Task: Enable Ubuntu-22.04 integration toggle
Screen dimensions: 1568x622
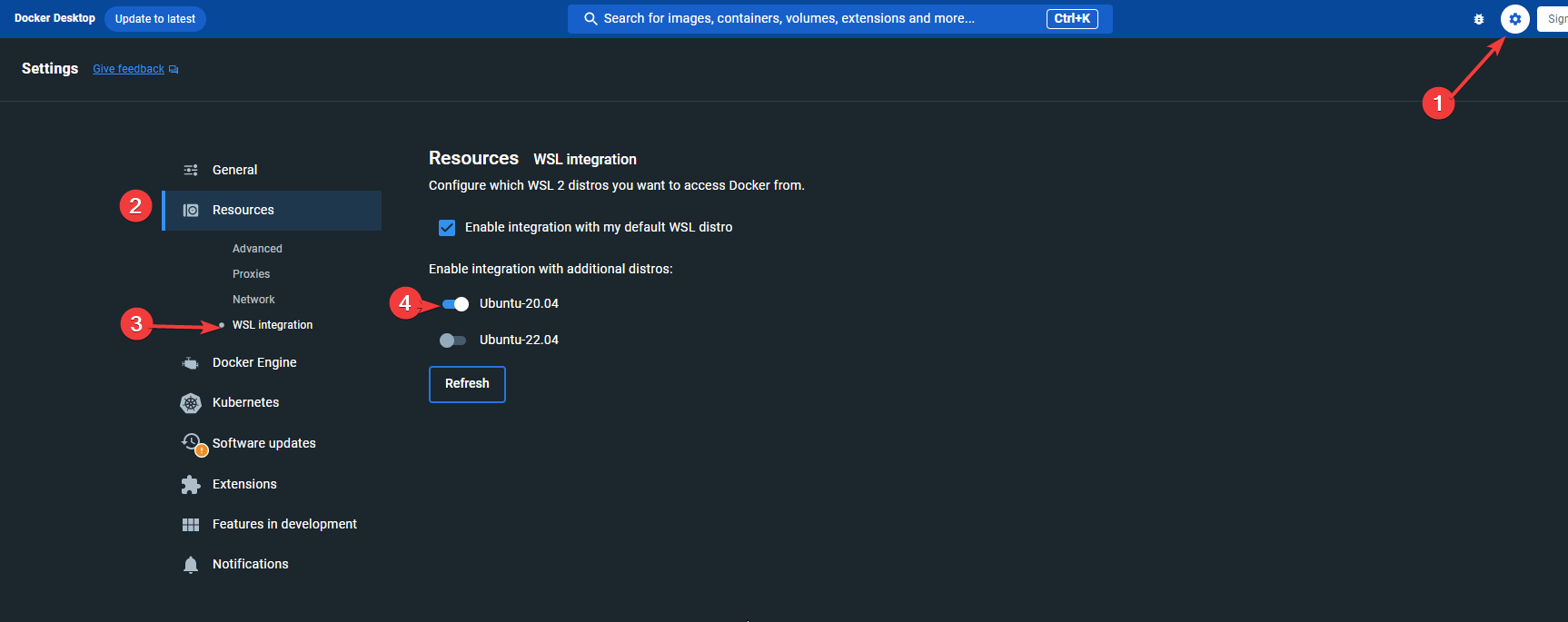Action: (452, 341)
